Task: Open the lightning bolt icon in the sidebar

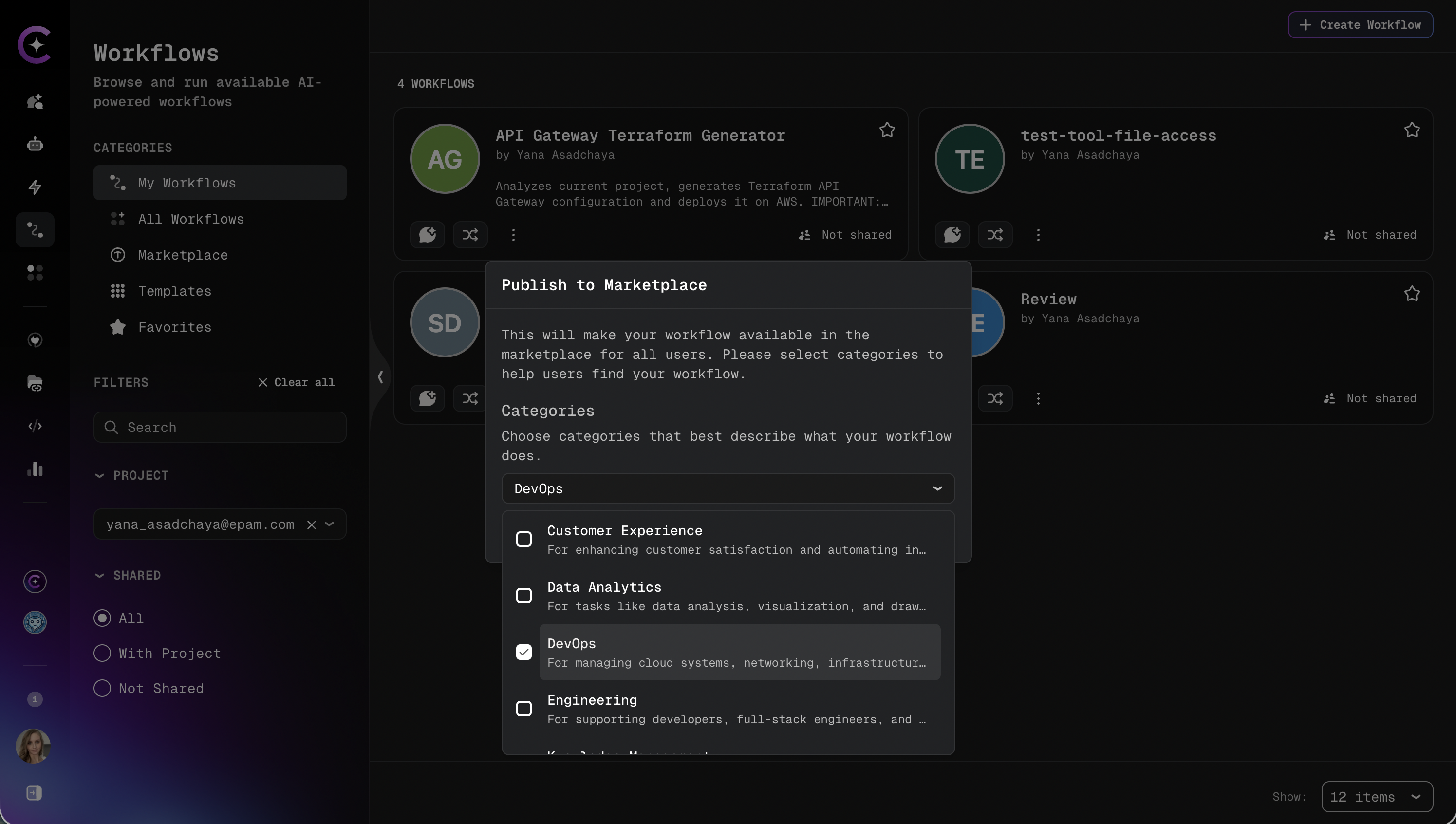Action: point(35,187)
